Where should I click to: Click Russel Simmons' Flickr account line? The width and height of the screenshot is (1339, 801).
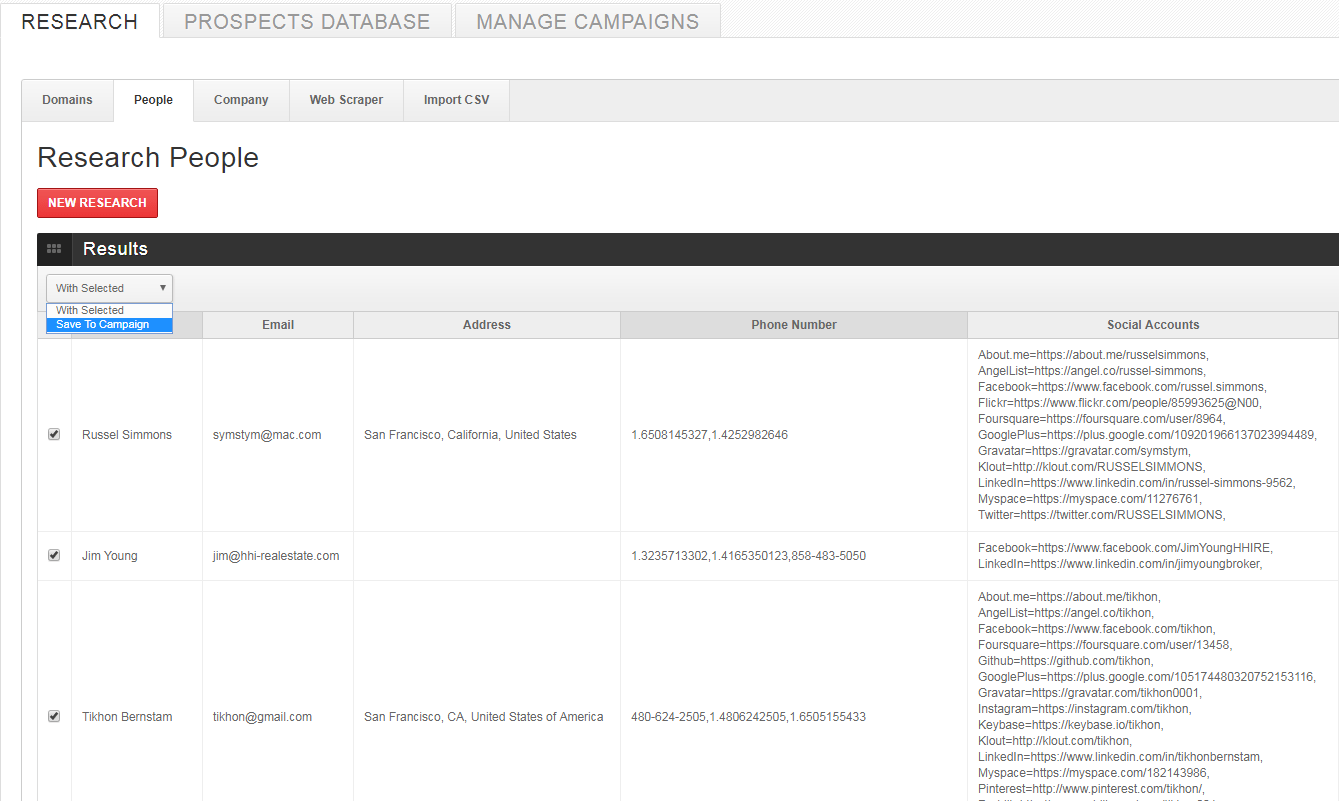(x=1120, y=403)
